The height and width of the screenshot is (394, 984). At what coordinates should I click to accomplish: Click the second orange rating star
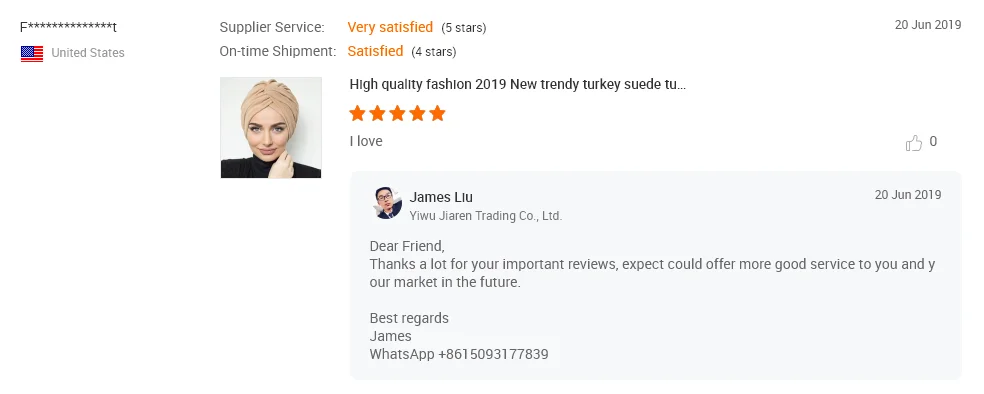click(x=377, y=114)
